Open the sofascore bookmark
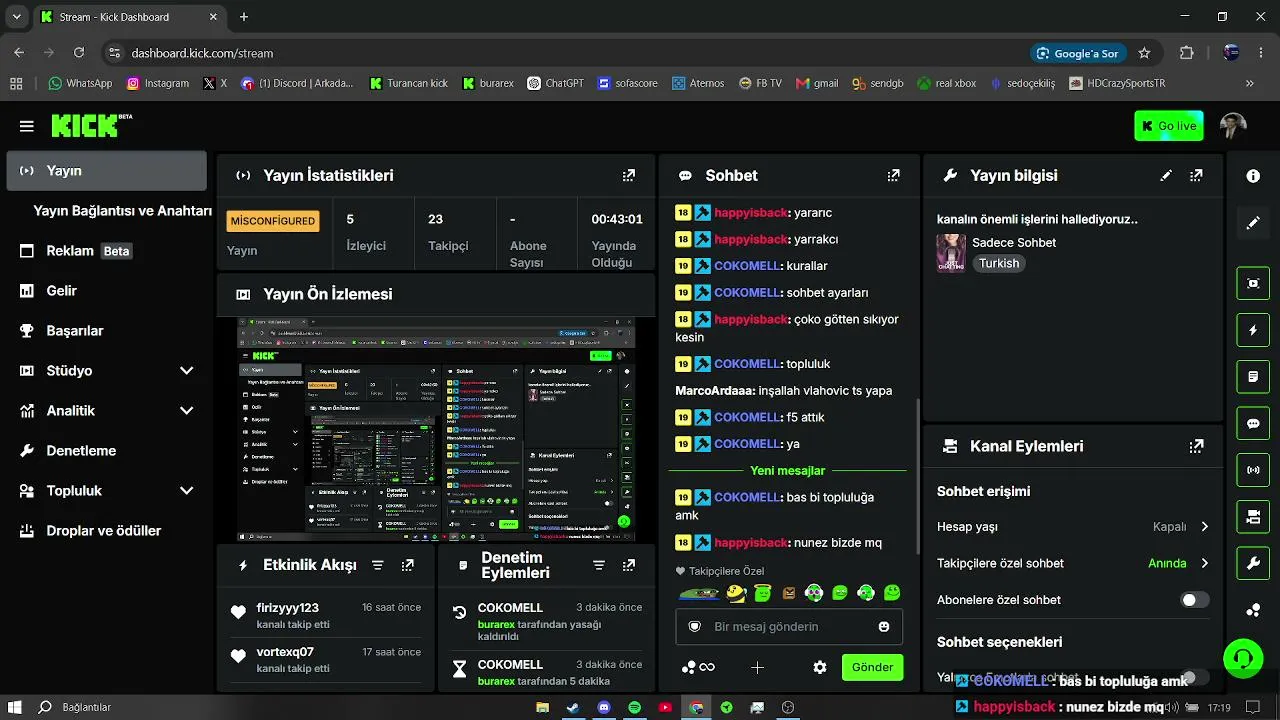This screenshot has height=720, width=1280. click(628, 84)
